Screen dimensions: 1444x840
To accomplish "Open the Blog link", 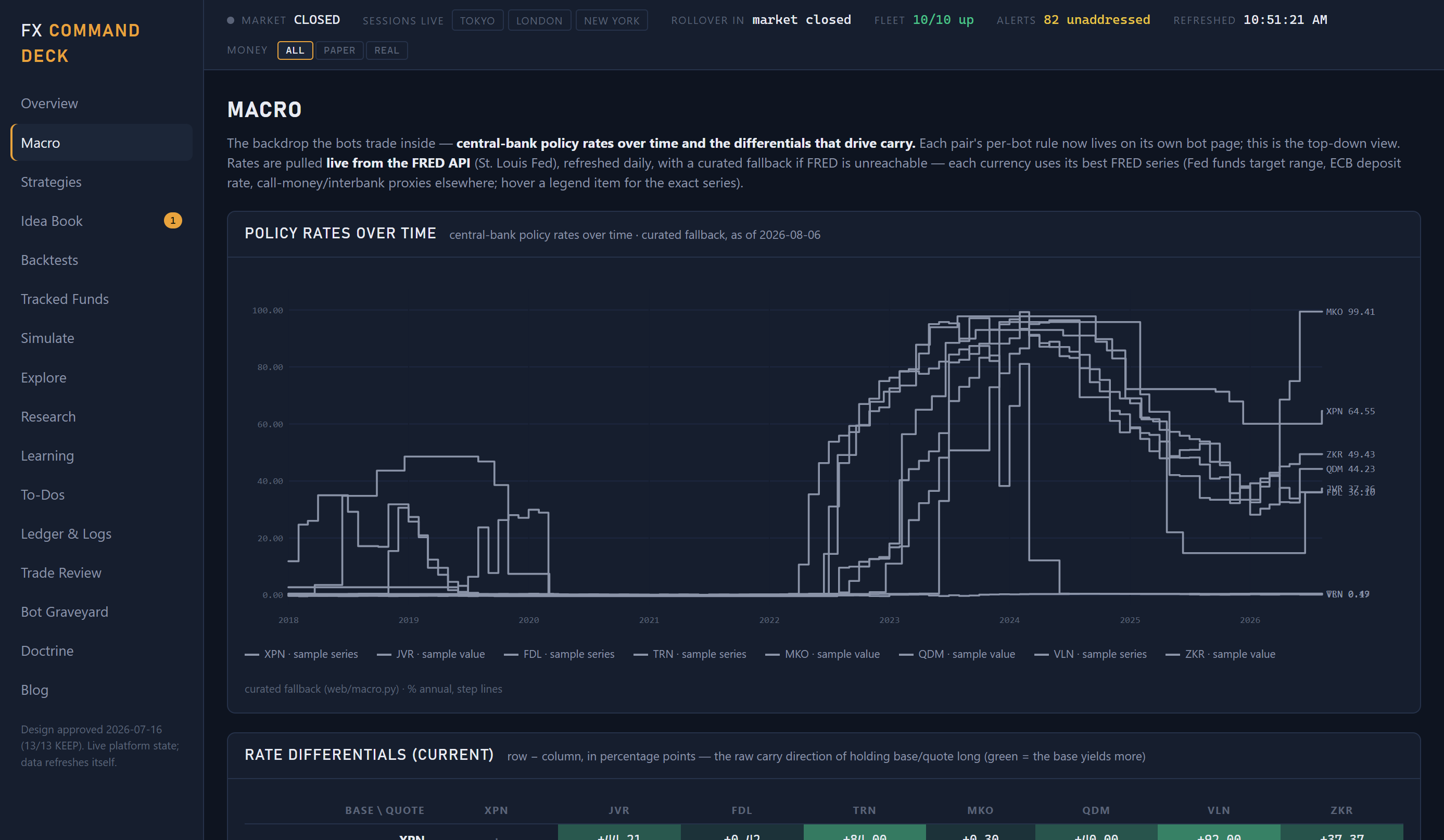I will point(34,690).
